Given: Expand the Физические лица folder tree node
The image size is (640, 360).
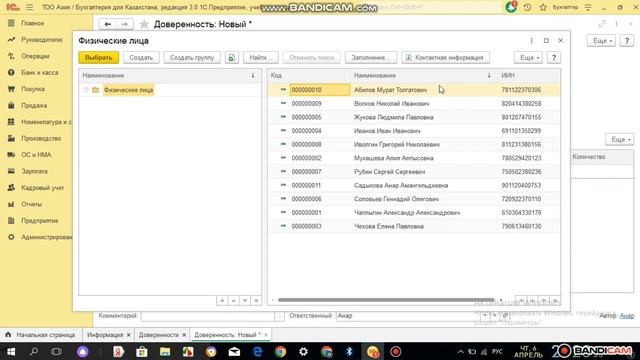Looking at the screenshot, I should coord(86,90).
